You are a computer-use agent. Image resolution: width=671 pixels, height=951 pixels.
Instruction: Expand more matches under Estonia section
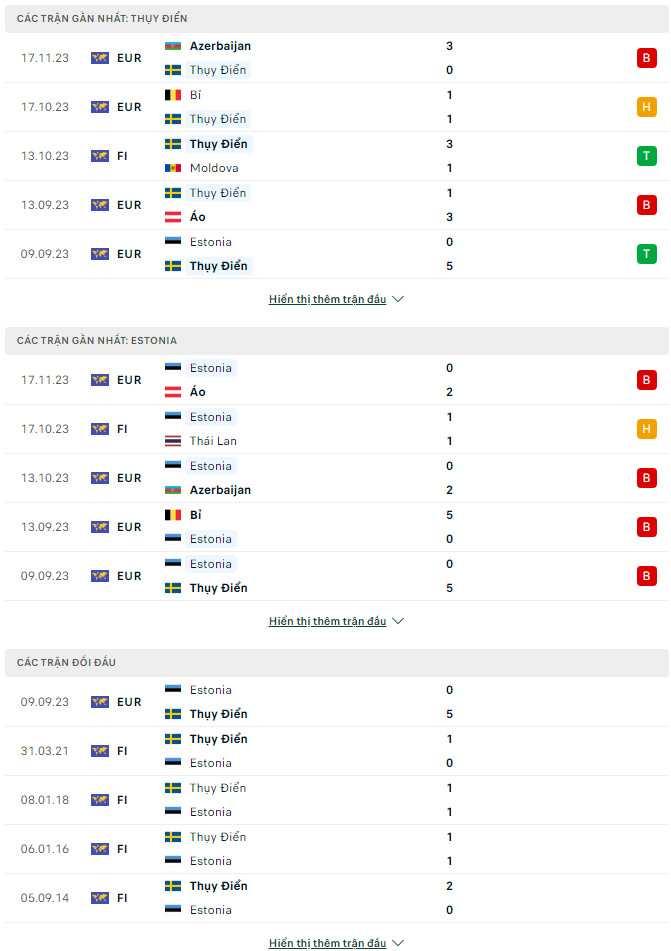(336, 621)
